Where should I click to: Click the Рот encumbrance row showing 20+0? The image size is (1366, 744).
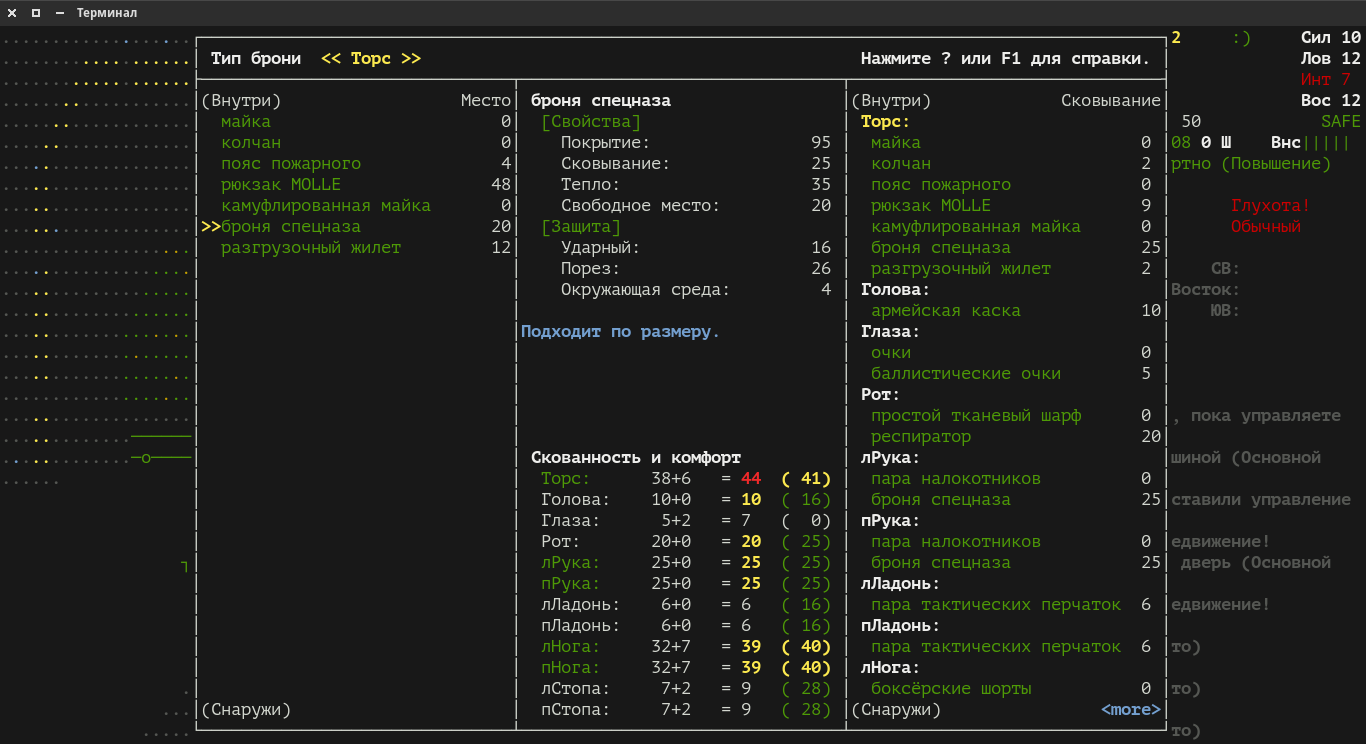pyautogui.click(x=686, y=542)
